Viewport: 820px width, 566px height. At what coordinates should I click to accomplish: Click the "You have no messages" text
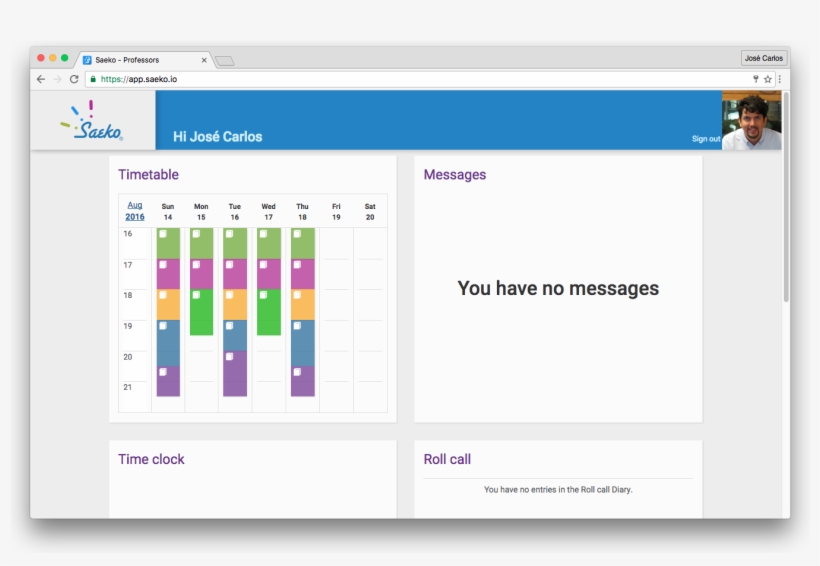click(558, 288)
